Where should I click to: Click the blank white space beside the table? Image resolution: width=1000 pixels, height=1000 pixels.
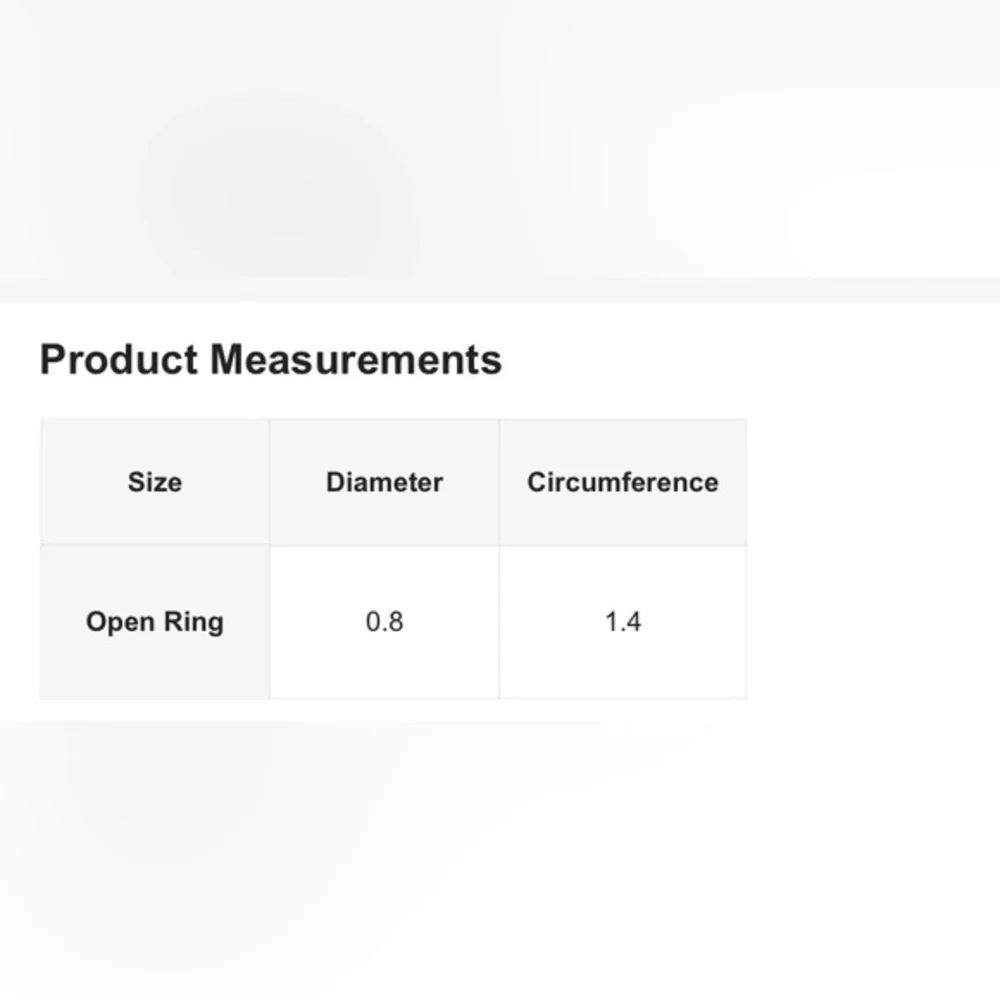point(874,559)
